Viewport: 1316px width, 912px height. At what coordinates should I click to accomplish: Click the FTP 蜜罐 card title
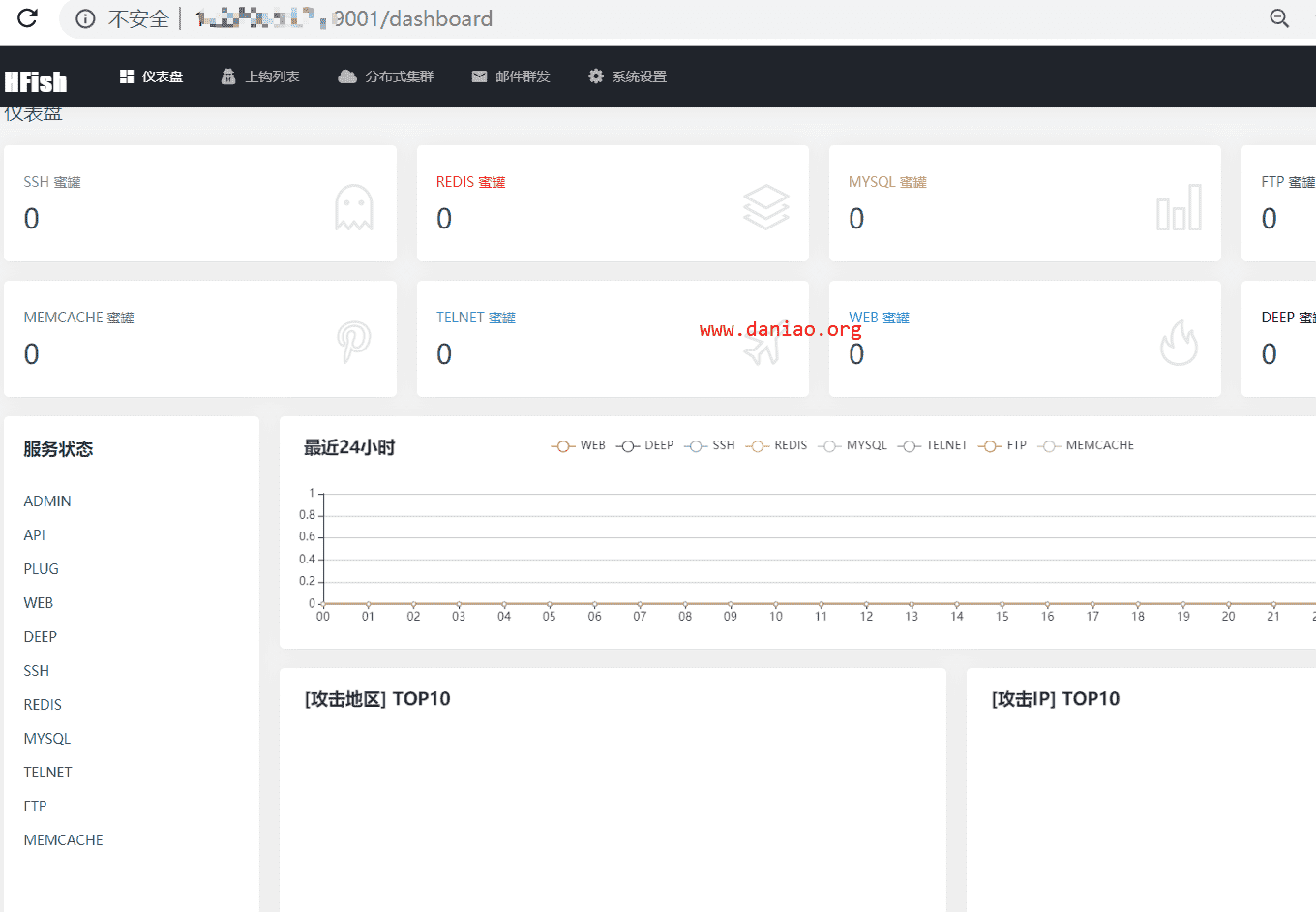pos(1288,182)
